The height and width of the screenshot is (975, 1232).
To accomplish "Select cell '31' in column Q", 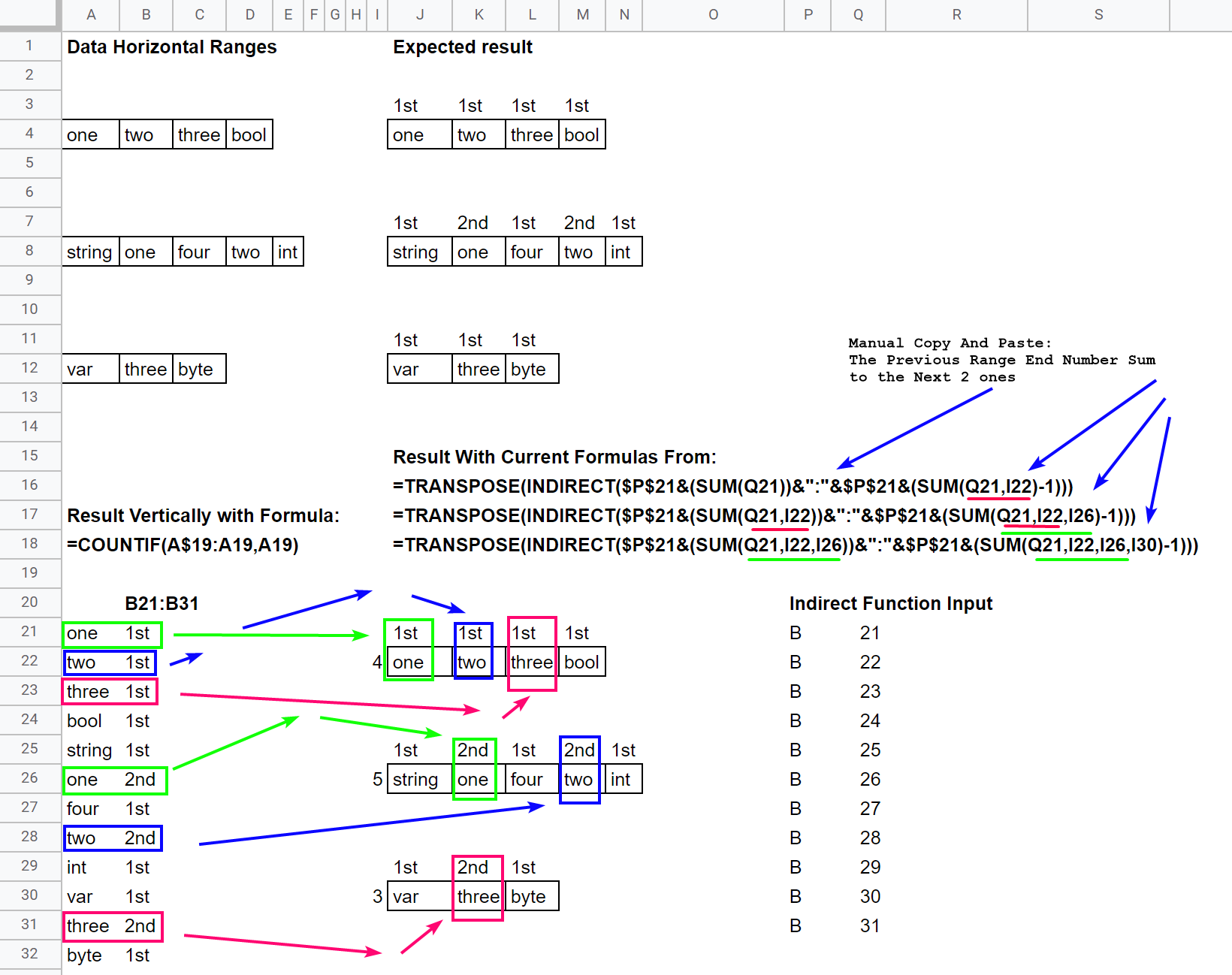I will coord(859,926).
